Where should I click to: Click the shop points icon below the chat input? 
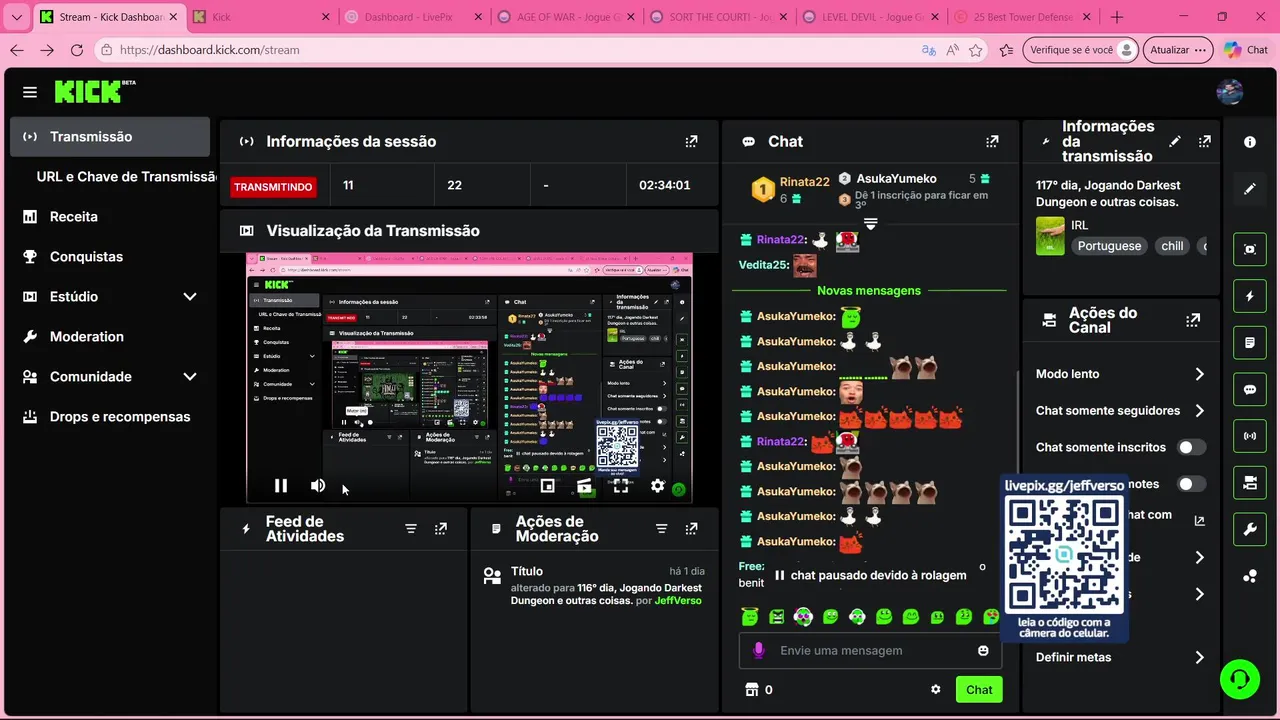752,689
